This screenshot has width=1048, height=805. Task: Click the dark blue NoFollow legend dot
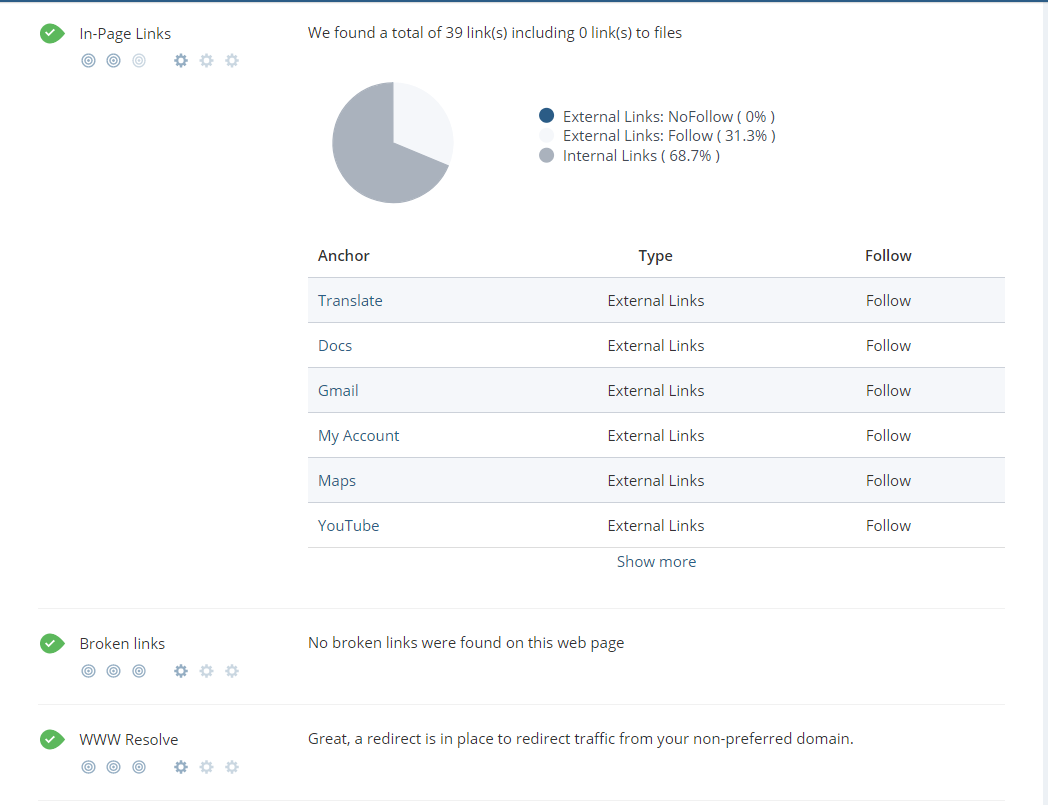546,116
